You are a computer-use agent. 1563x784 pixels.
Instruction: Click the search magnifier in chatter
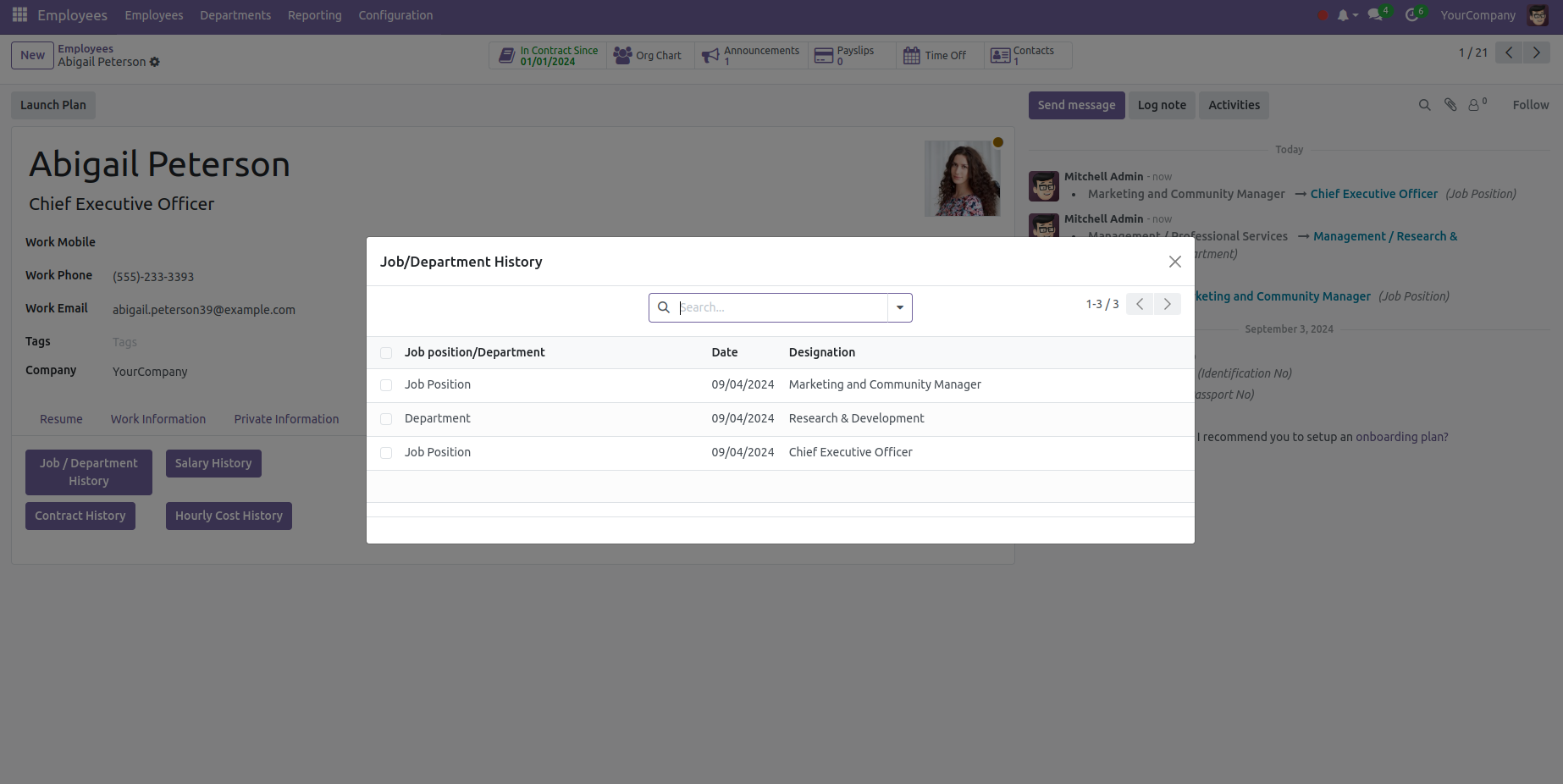pos(1424,105)
